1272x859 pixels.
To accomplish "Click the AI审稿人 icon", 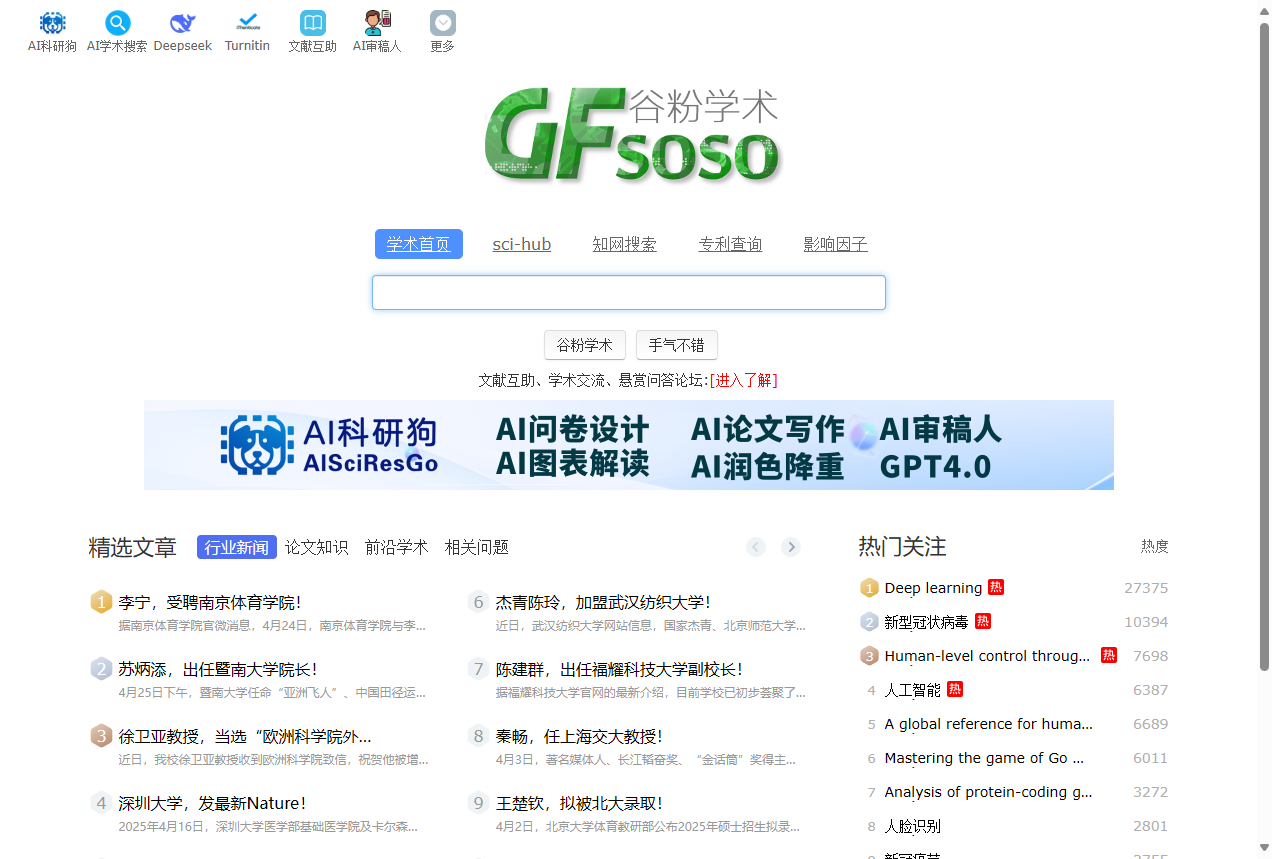I will click(377, 24).
